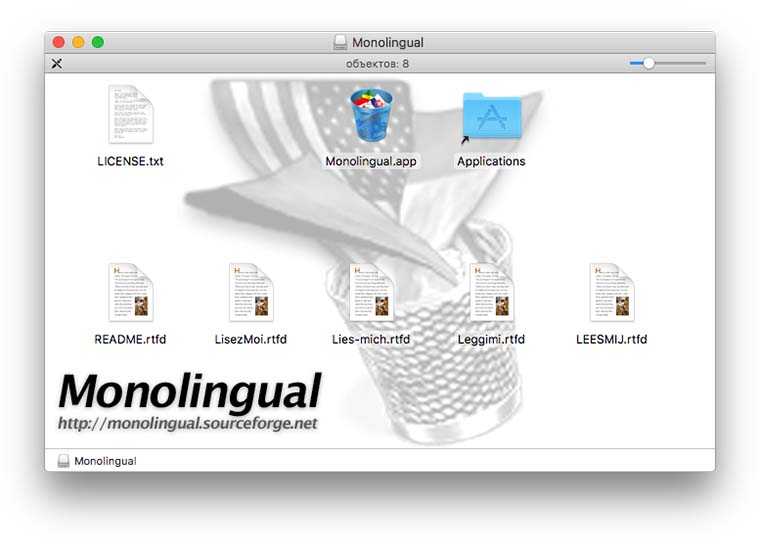Select the LEESMIJ.rtfd document icon
Image resolution: width=760 pixels, height=550 pixels.
pyautogui.click(x=612, y=292)
